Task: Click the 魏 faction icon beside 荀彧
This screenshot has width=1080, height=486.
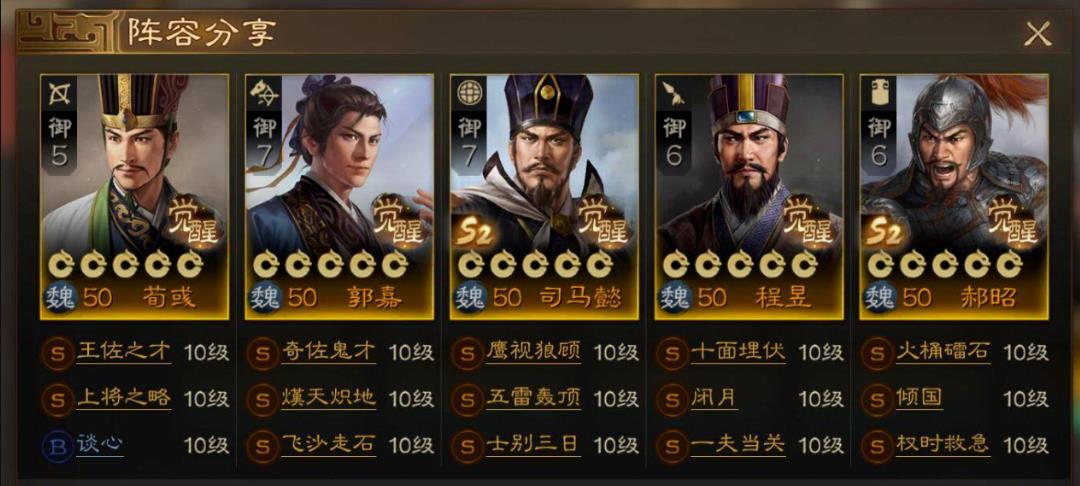Action: pyautogui.click(x=59, y=298)
